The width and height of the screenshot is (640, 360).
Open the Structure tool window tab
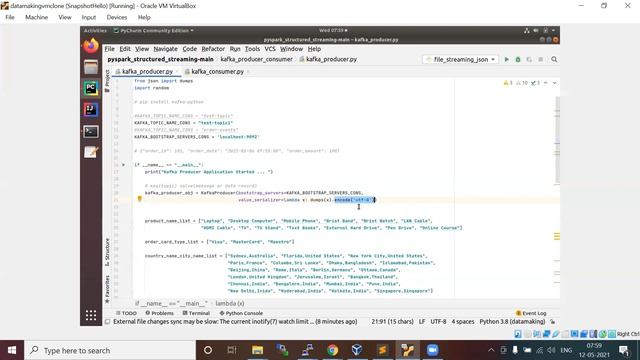(107, 252)
